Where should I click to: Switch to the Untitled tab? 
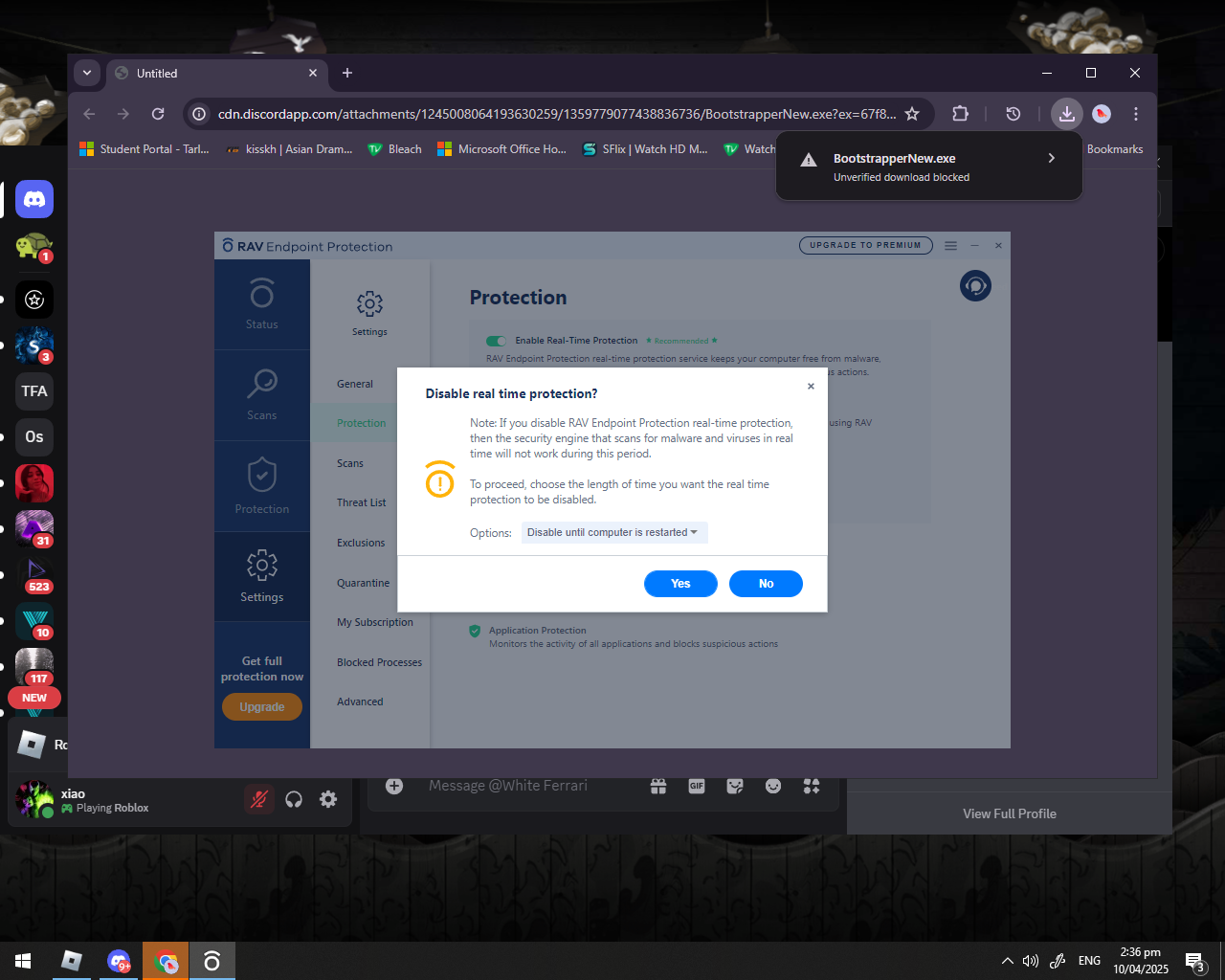216,73
